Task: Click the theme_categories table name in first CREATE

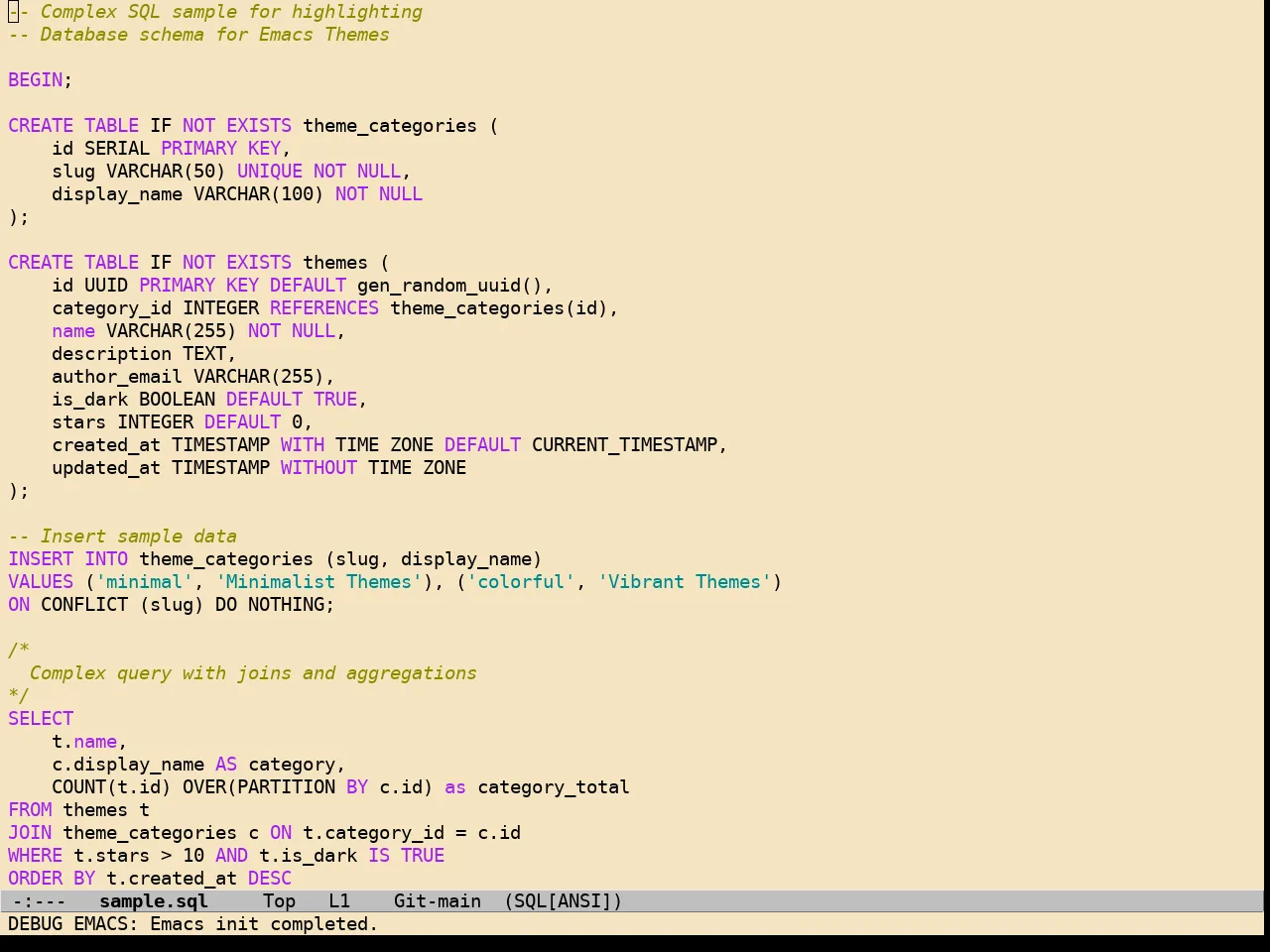Action: pos(390,126)
